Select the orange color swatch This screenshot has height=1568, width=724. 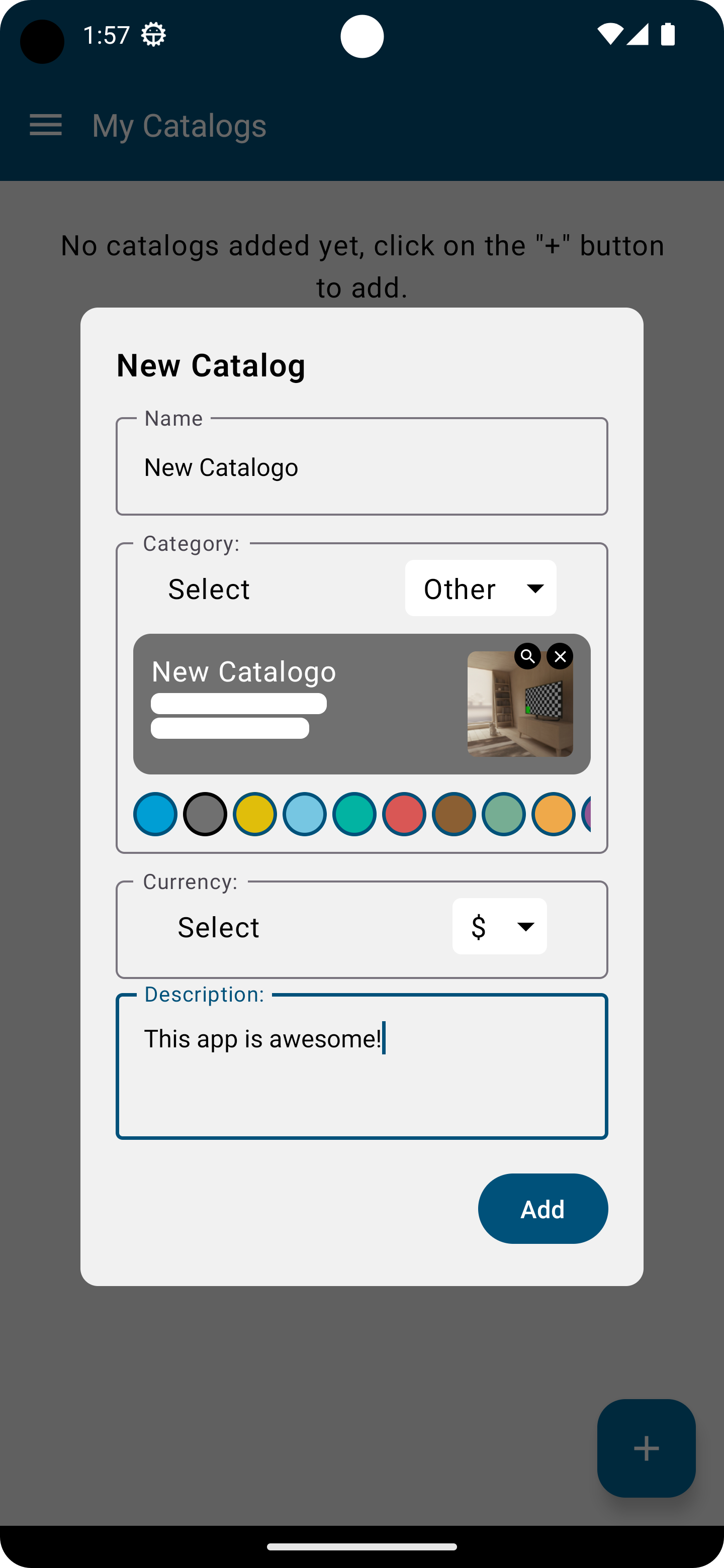pos(554,814)
